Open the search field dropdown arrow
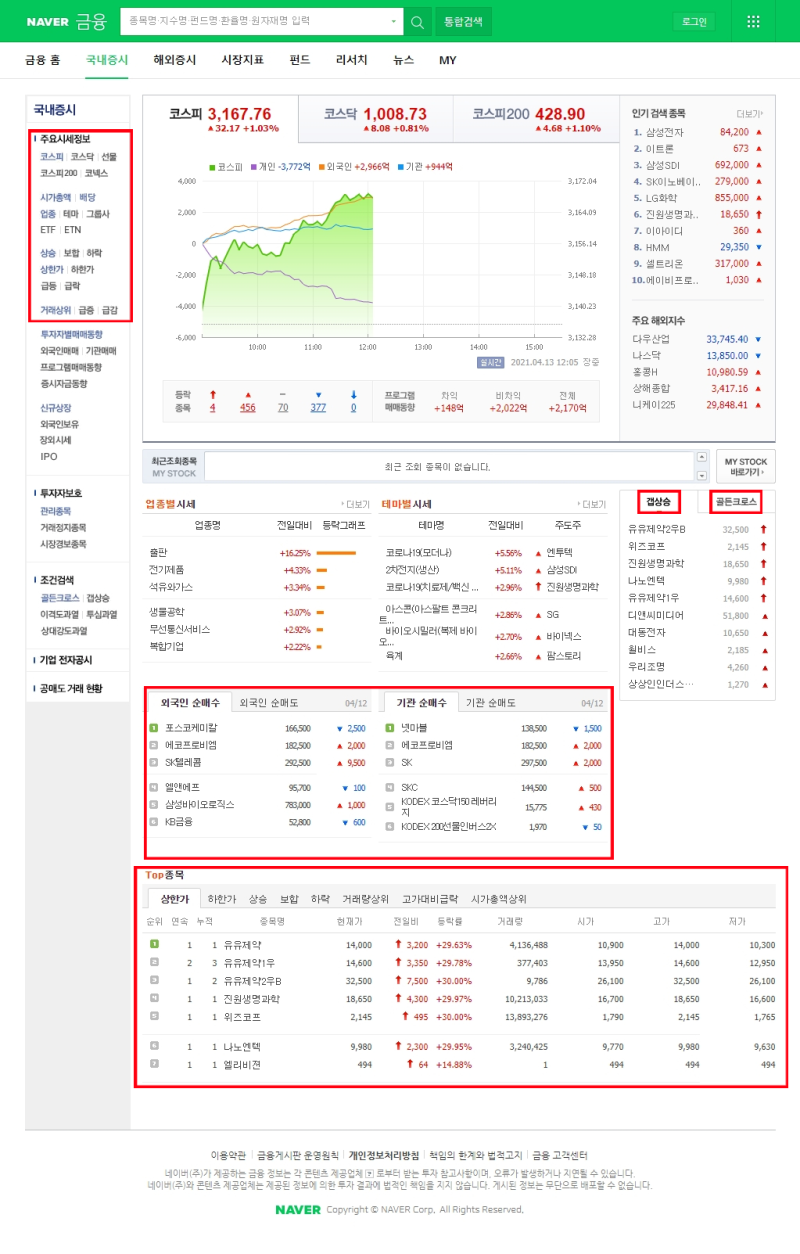The image size is (800, 1254). tap(393, 20)
